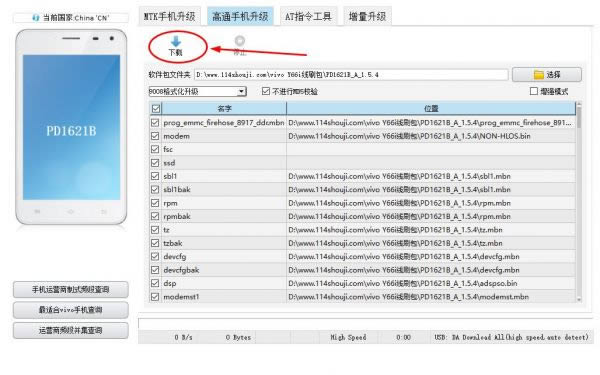Open the 9008格式化升级 mode dropdown

(x=197, y=91)
